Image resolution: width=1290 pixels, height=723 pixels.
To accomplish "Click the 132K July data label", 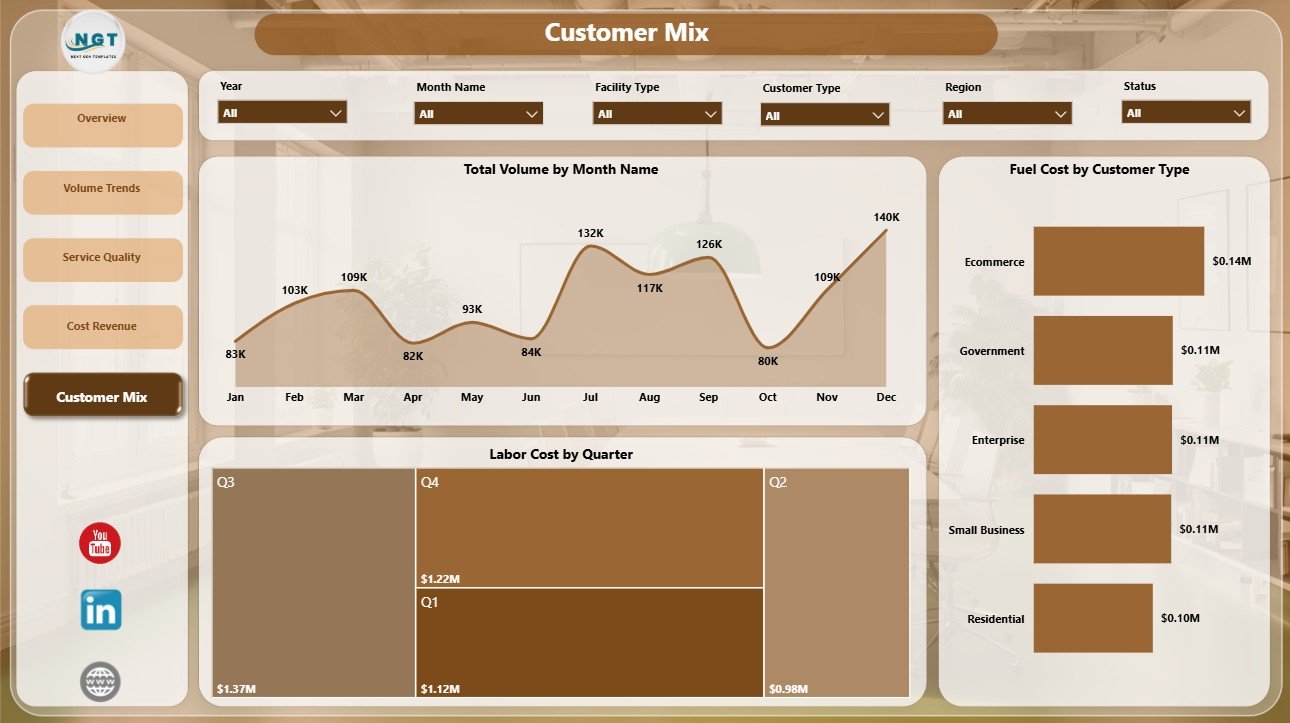I will 590,233.
